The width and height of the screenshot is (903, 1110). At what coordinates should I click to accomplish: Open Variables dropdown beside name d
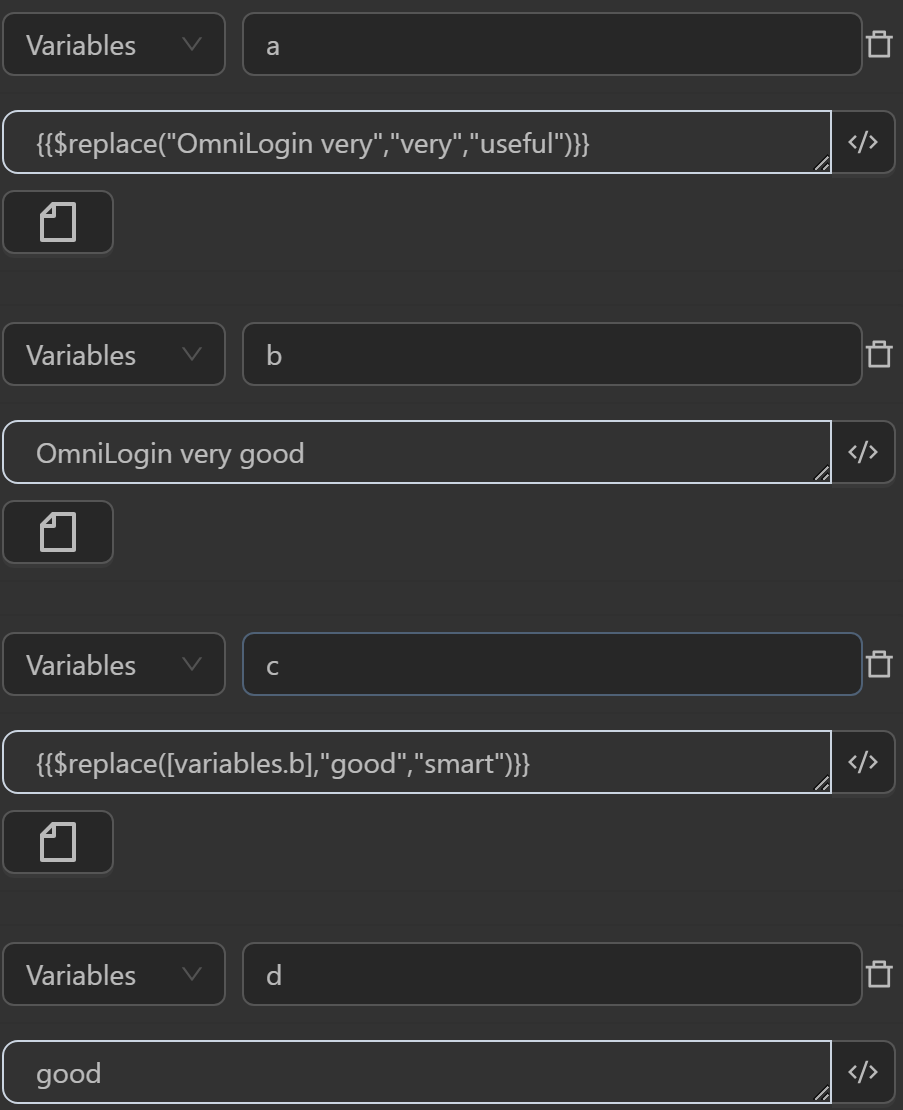(x=114, y=974)
